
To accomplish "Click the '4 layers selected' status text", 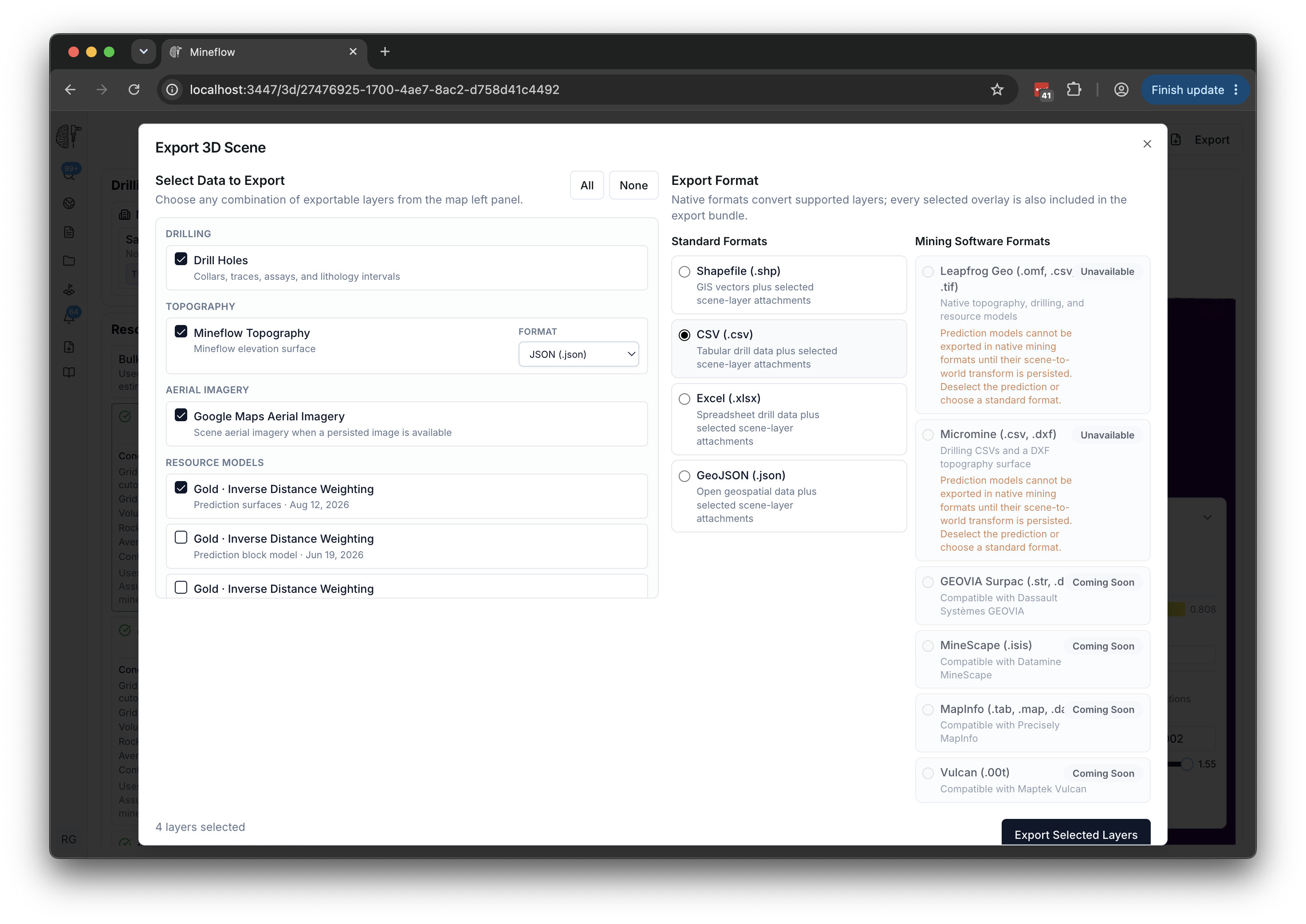I will [x=201, y=827].
